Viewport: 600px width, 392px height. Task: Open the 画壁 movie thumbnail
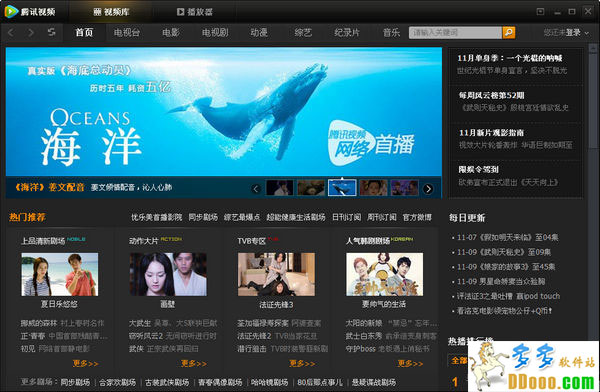[x=168, y=274]
